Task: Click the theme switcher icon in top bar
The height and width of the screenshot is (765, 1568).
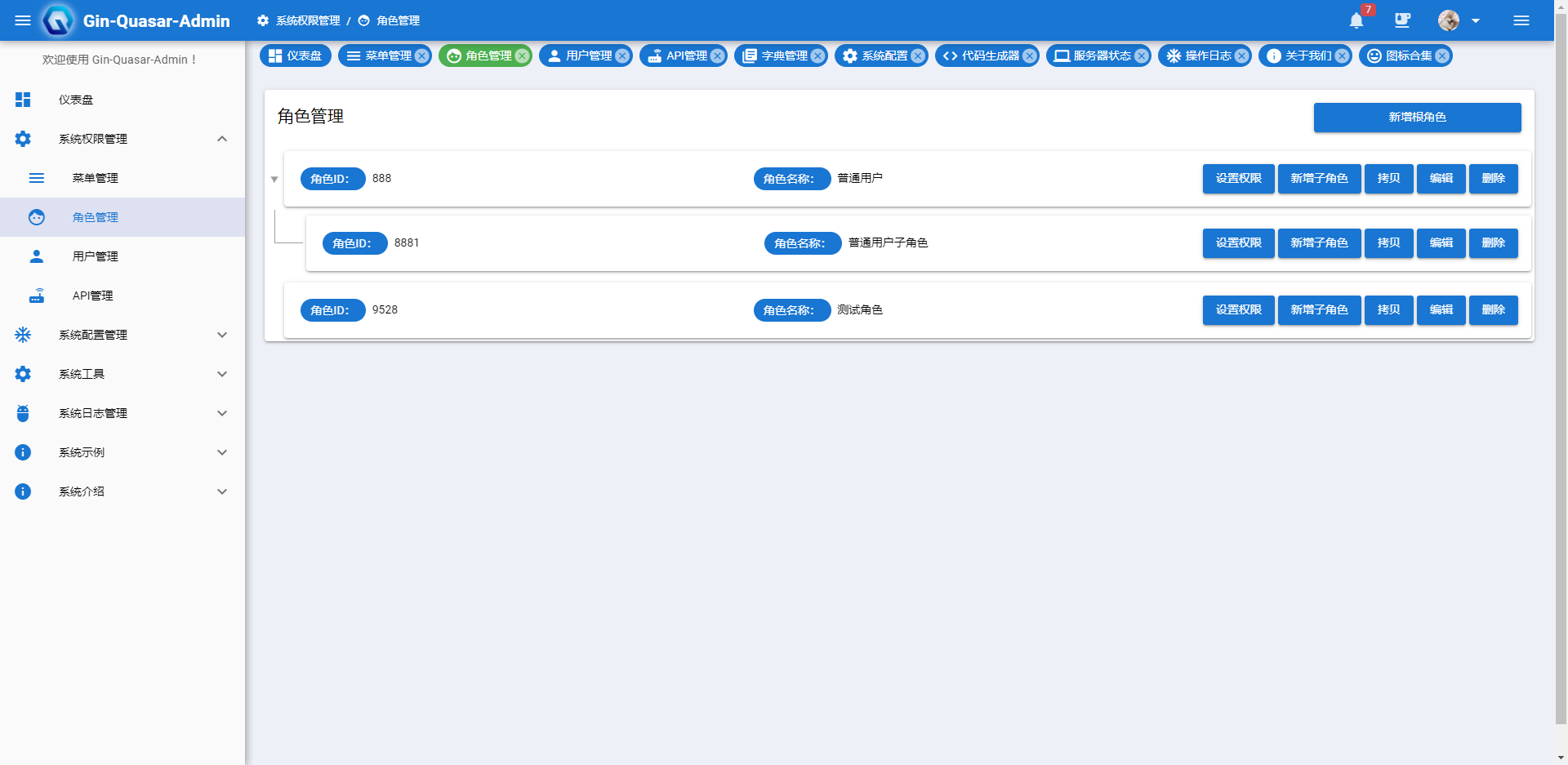Action: (1402, 20)
